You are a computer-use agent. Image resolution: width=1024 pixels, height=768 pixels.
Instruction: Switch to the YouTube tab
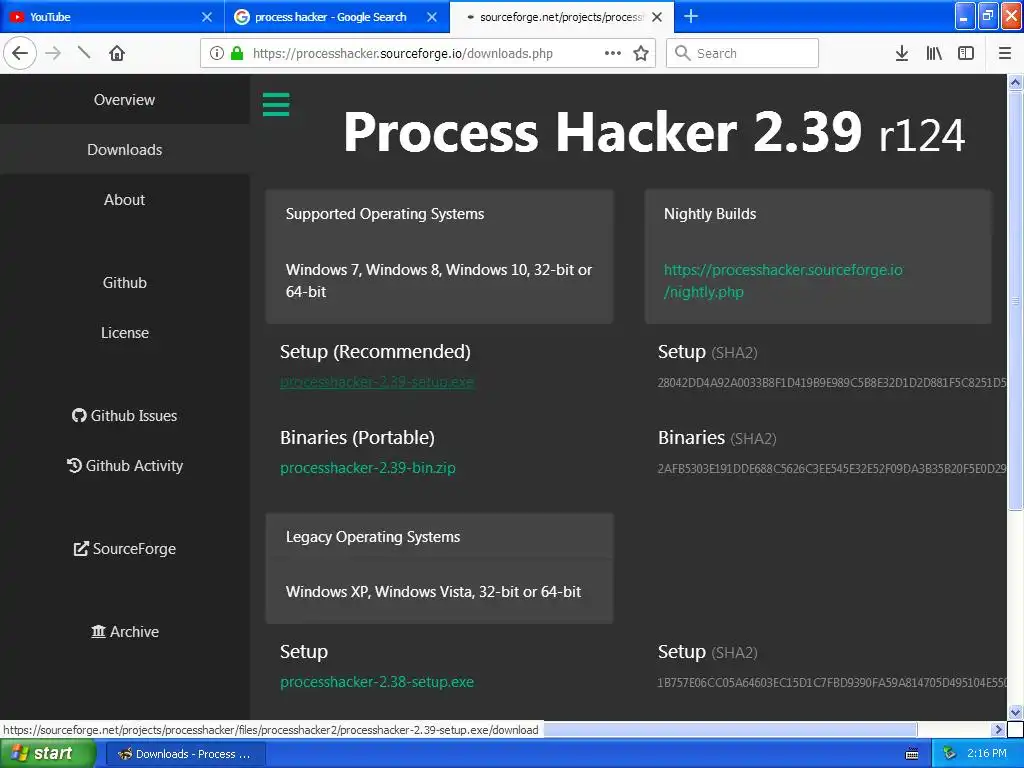[112, 17]
